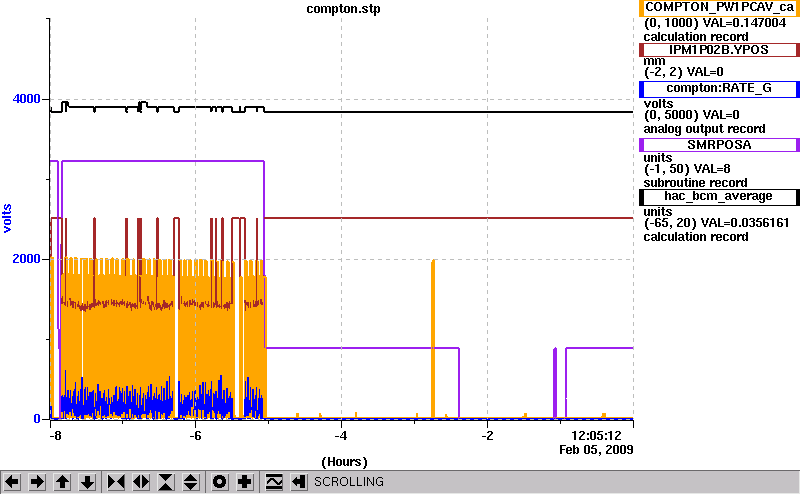
Task: Click the 'analog output record' description text
Action: [x=705, y=129]
